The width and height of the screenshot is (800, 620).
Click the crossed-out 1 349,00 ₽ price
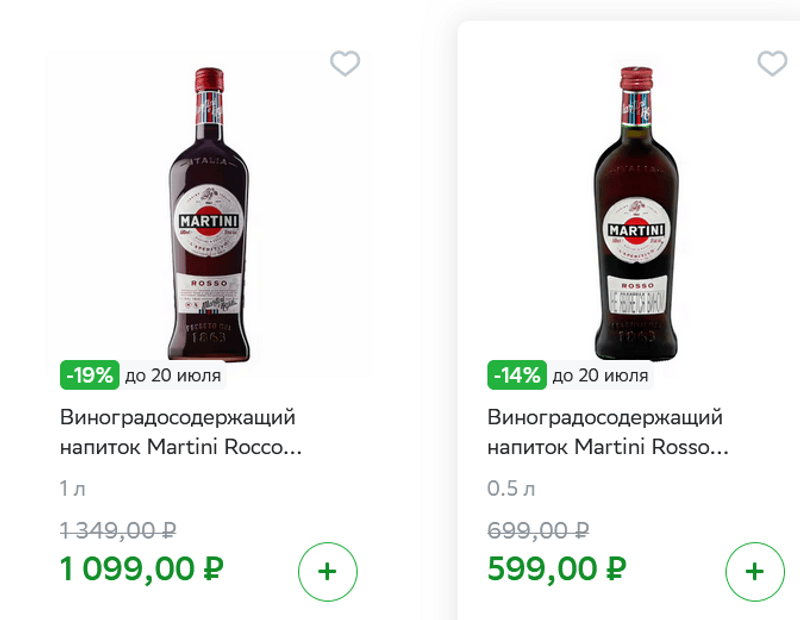(x=118, y=530)
